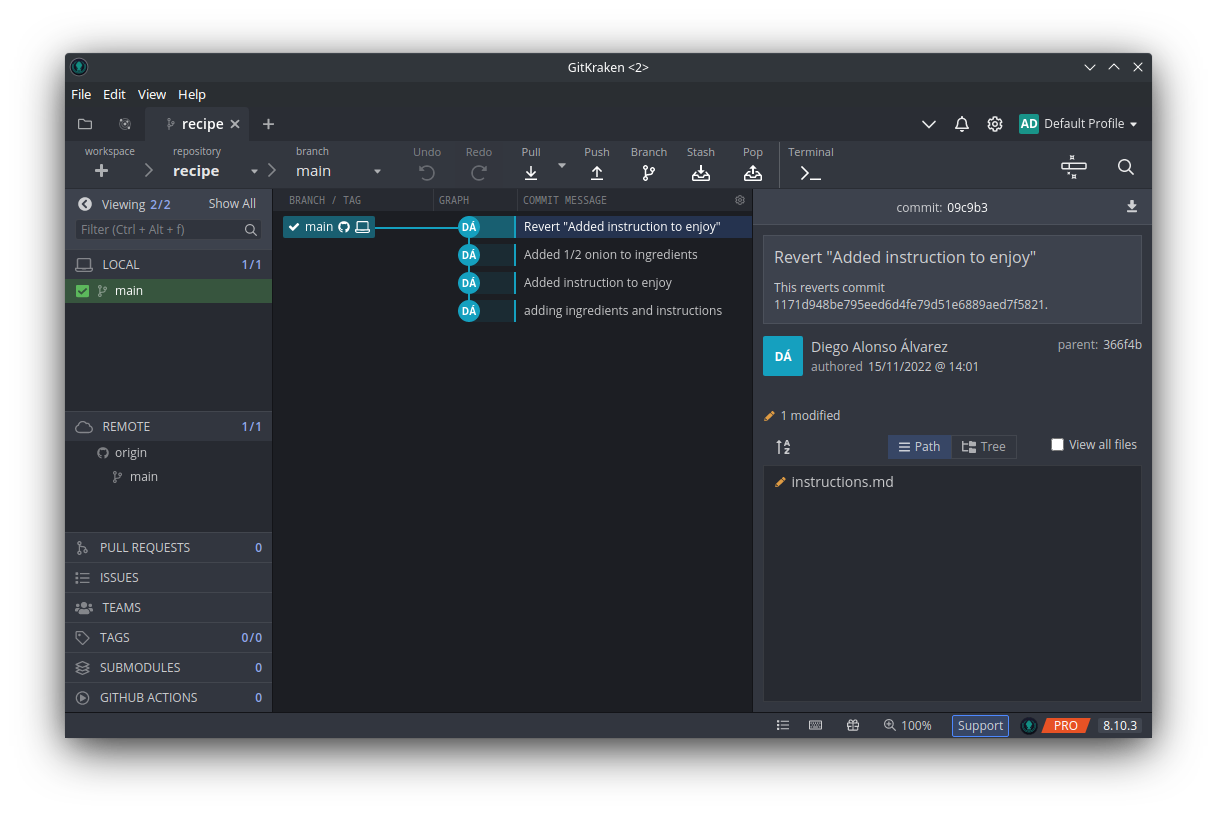Select commit adding ingredients and instructions

(x=623, y=311)
